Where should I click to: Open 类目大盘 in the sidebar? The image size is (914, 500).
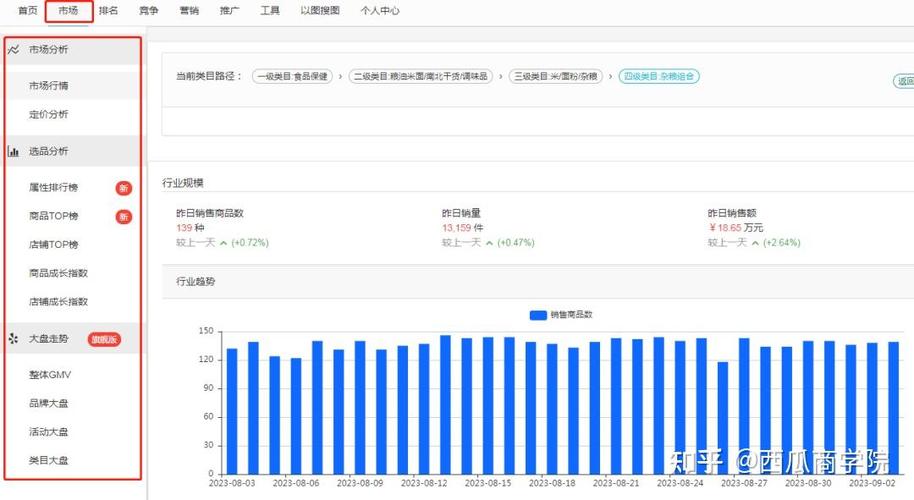click(49, 460)
